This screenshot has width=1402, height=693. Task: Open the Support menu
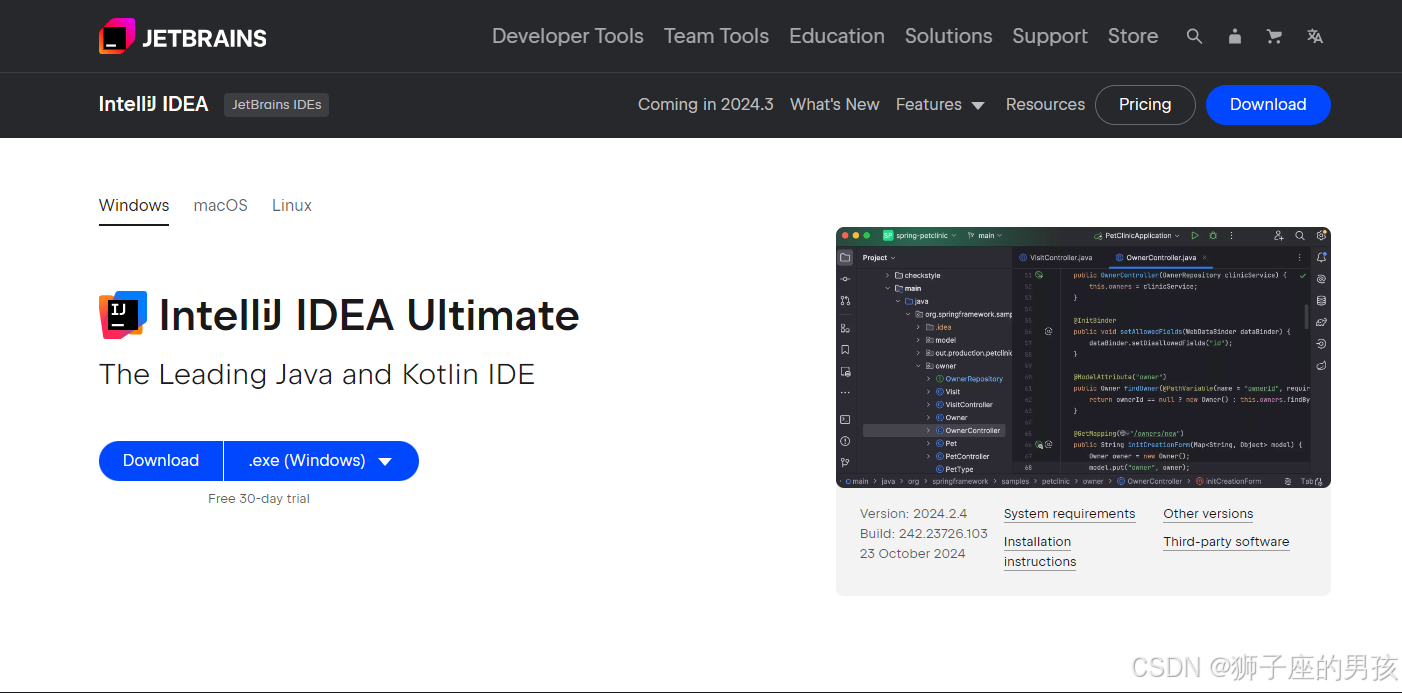pos(1050,36)
